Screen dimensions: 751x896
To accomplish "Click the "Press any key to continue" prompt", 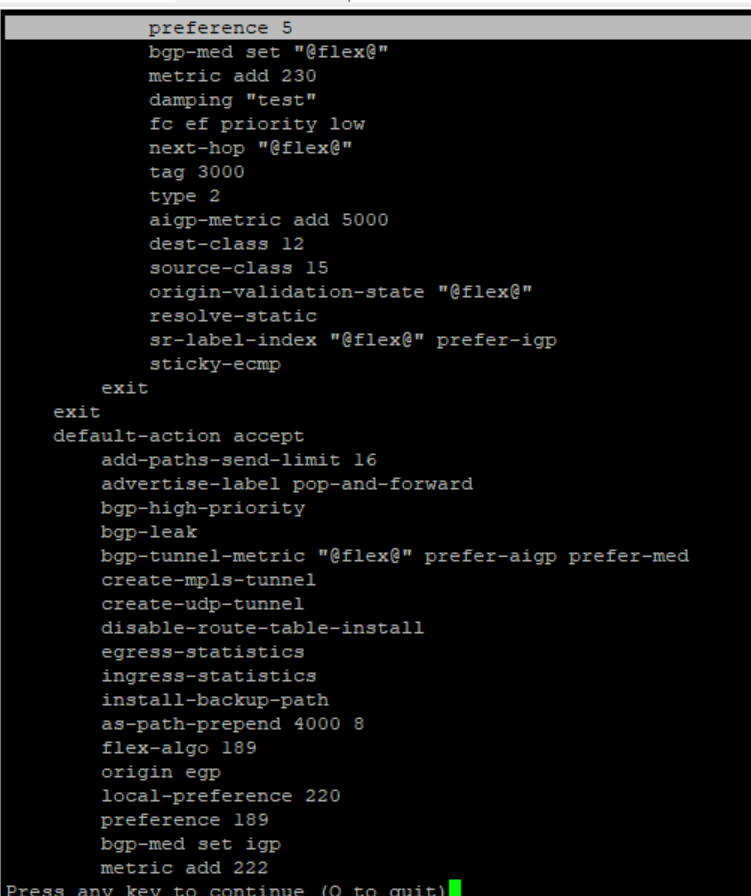I will [225, 889].
